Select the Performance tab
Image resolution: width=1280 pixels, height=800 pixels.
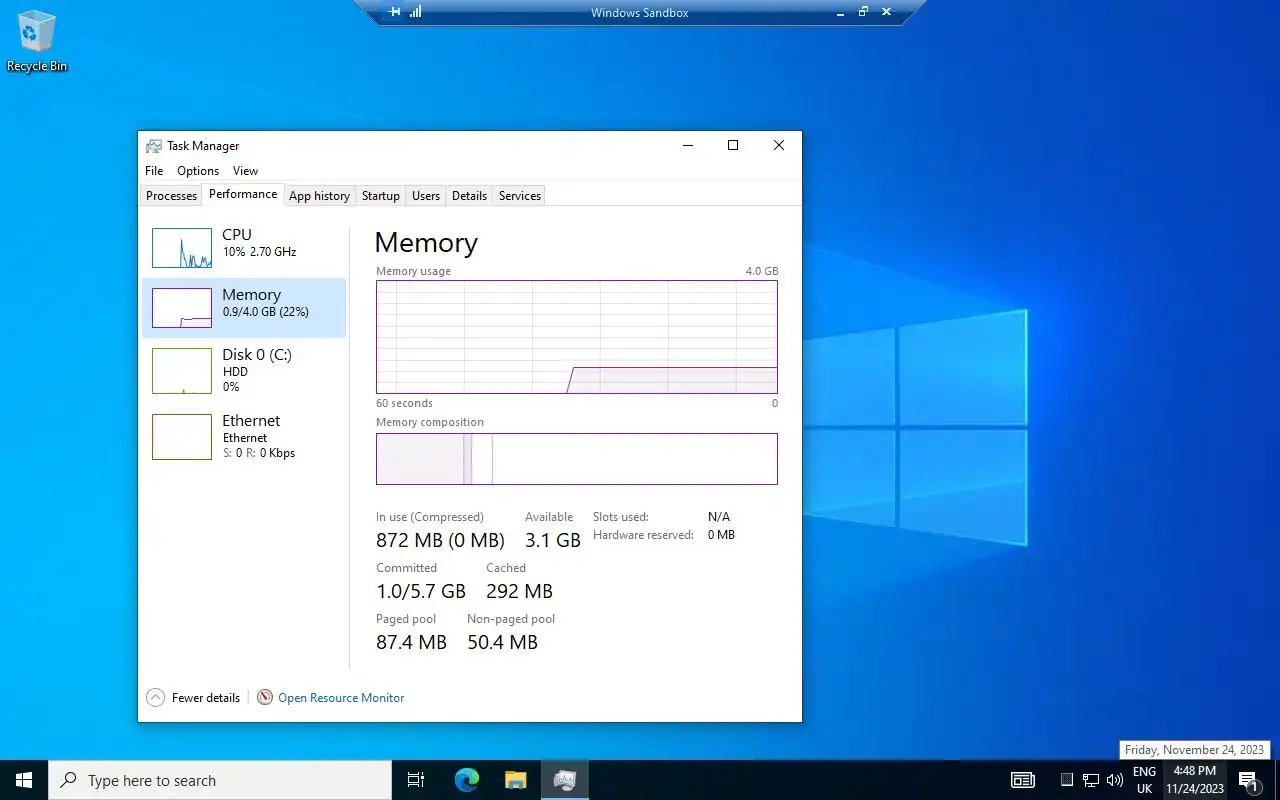pos(243,194)
